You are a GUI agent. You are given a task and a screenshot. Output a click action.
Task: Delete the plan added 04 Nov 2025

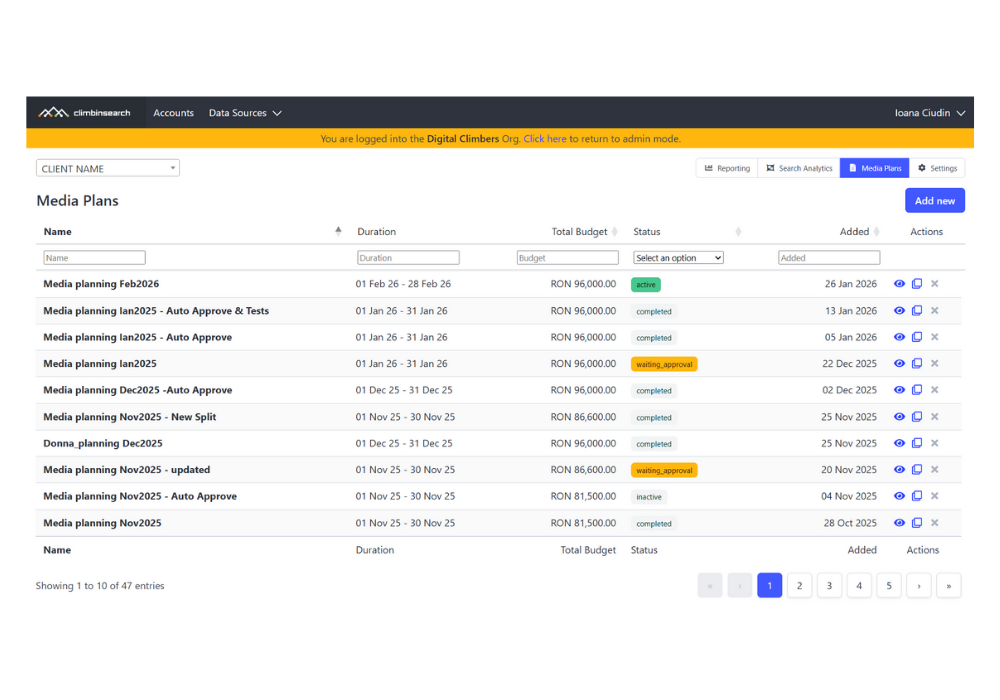tap(935, 496)
